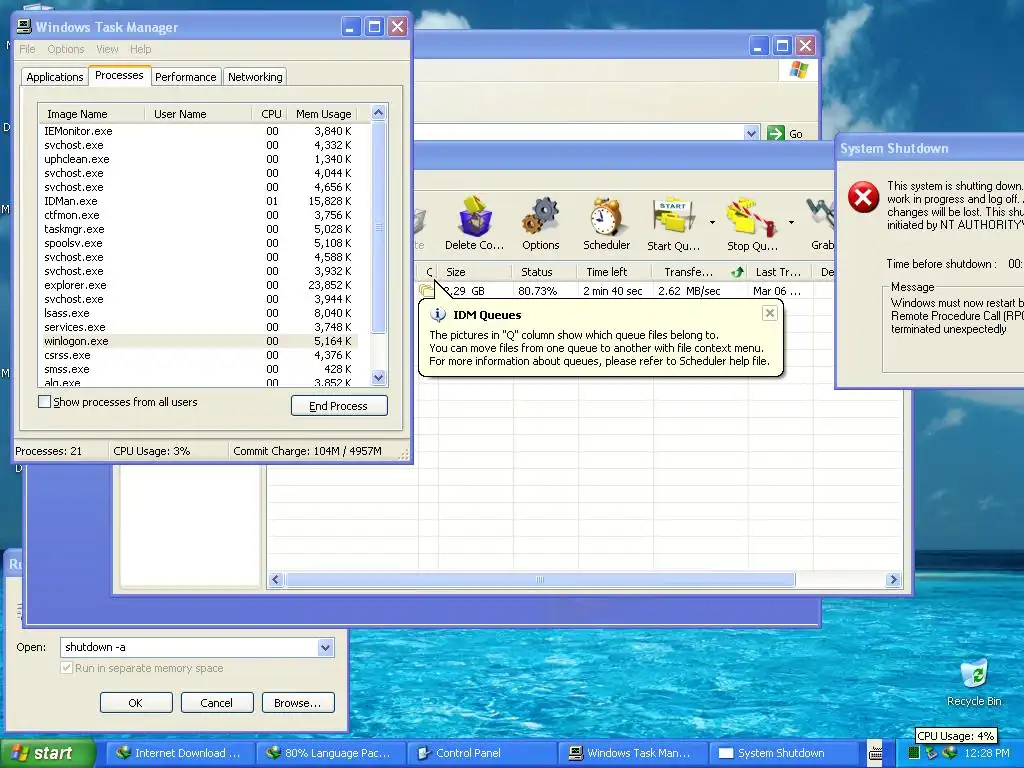
Task: Click Last Try column header in IDM
Action: tap(780, 272)
